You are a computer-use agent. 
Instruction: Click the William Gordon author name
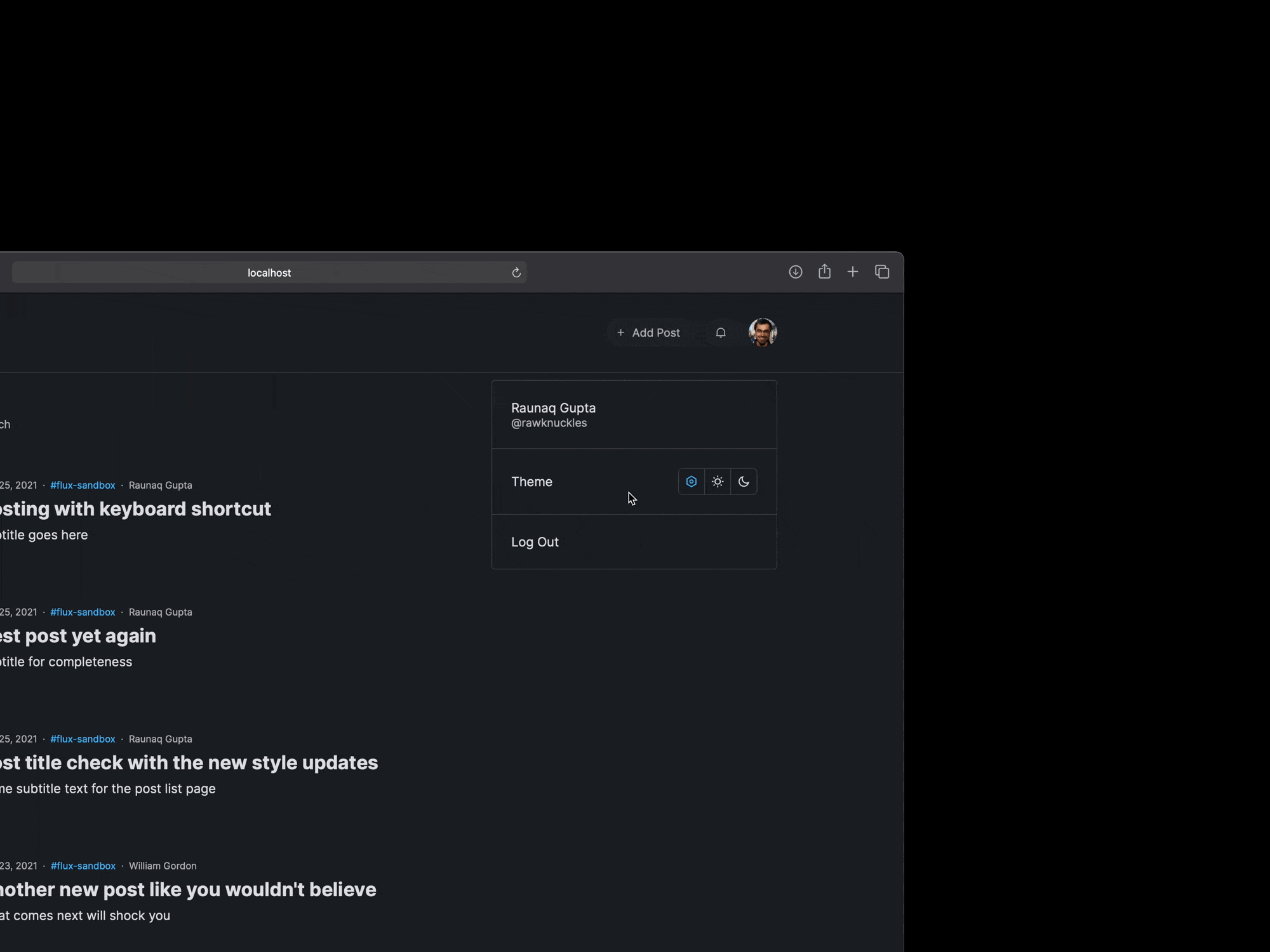coord(163,866)
